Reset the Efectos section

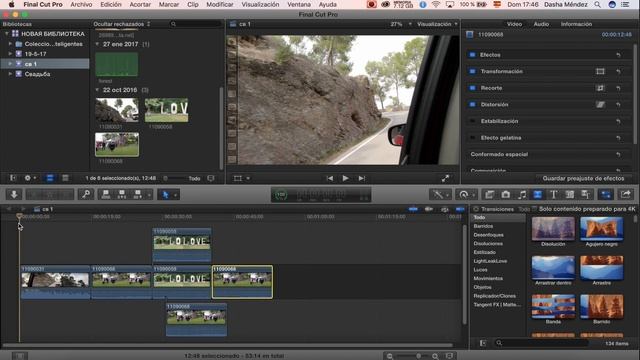pos(618,55)
